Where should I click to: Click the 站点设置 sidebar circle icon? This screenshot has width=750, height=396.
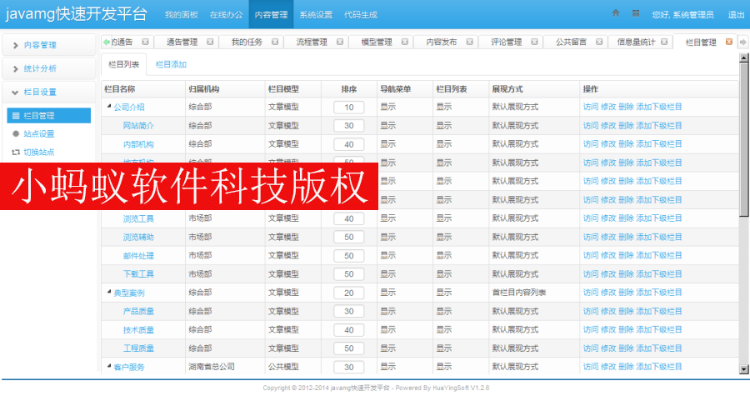coord(16,134)
